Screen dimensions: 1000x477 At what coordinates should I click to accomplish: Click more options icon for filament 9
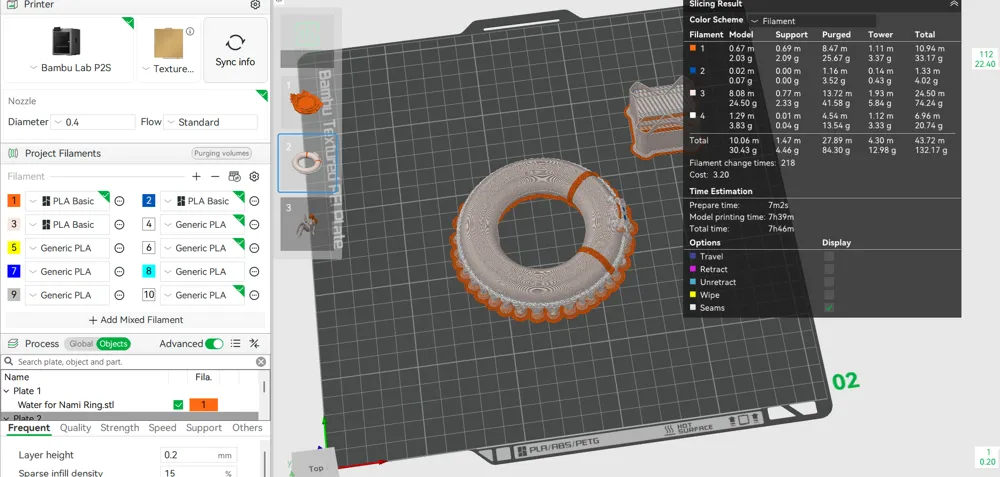pyautogui.click(x=119, y=295)
